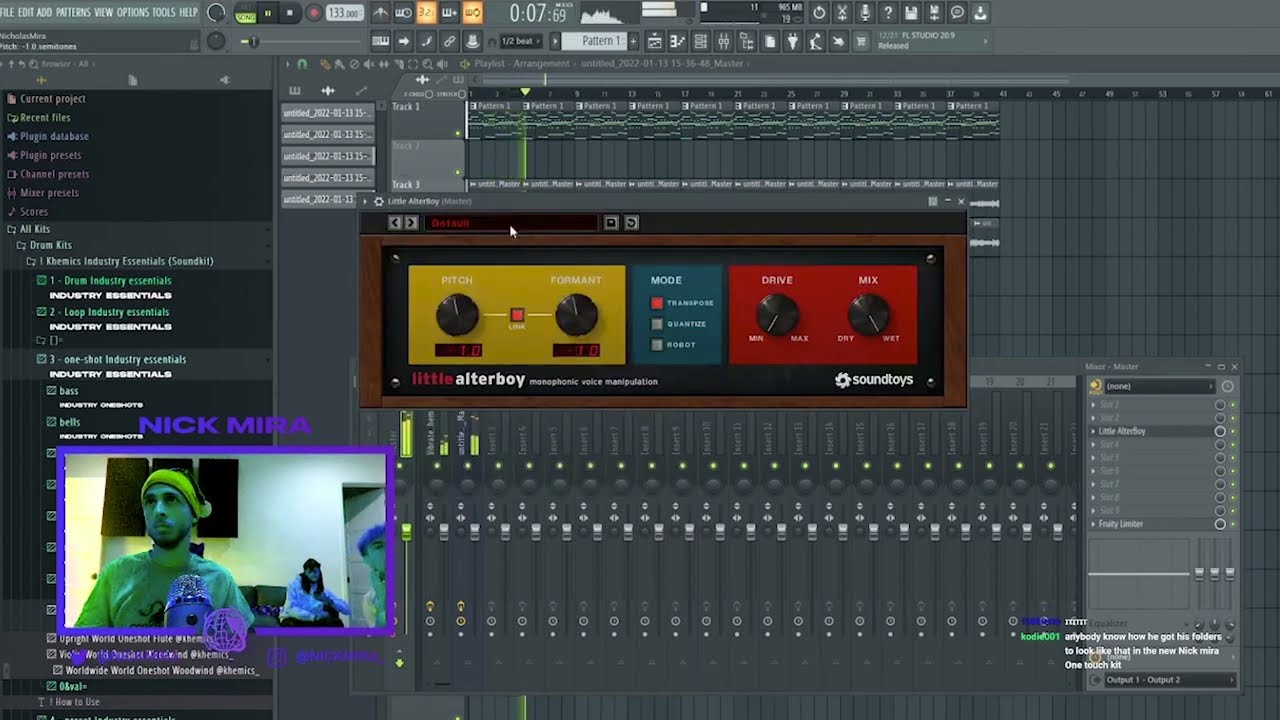Toggle the link icon in the toolbar
Viewport: 1280px width, 720px height.
pos(449,41)
